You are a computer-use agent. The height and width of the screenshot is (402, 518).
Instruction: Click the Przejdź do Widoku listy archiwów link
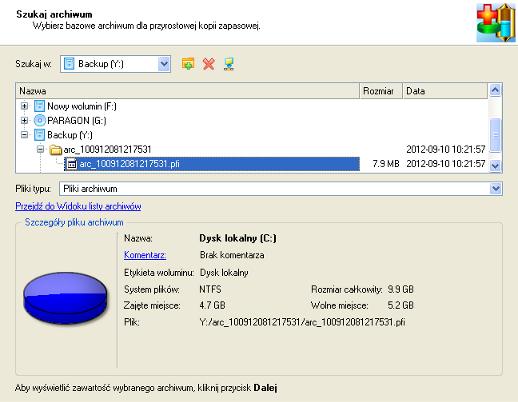(78, 206)
